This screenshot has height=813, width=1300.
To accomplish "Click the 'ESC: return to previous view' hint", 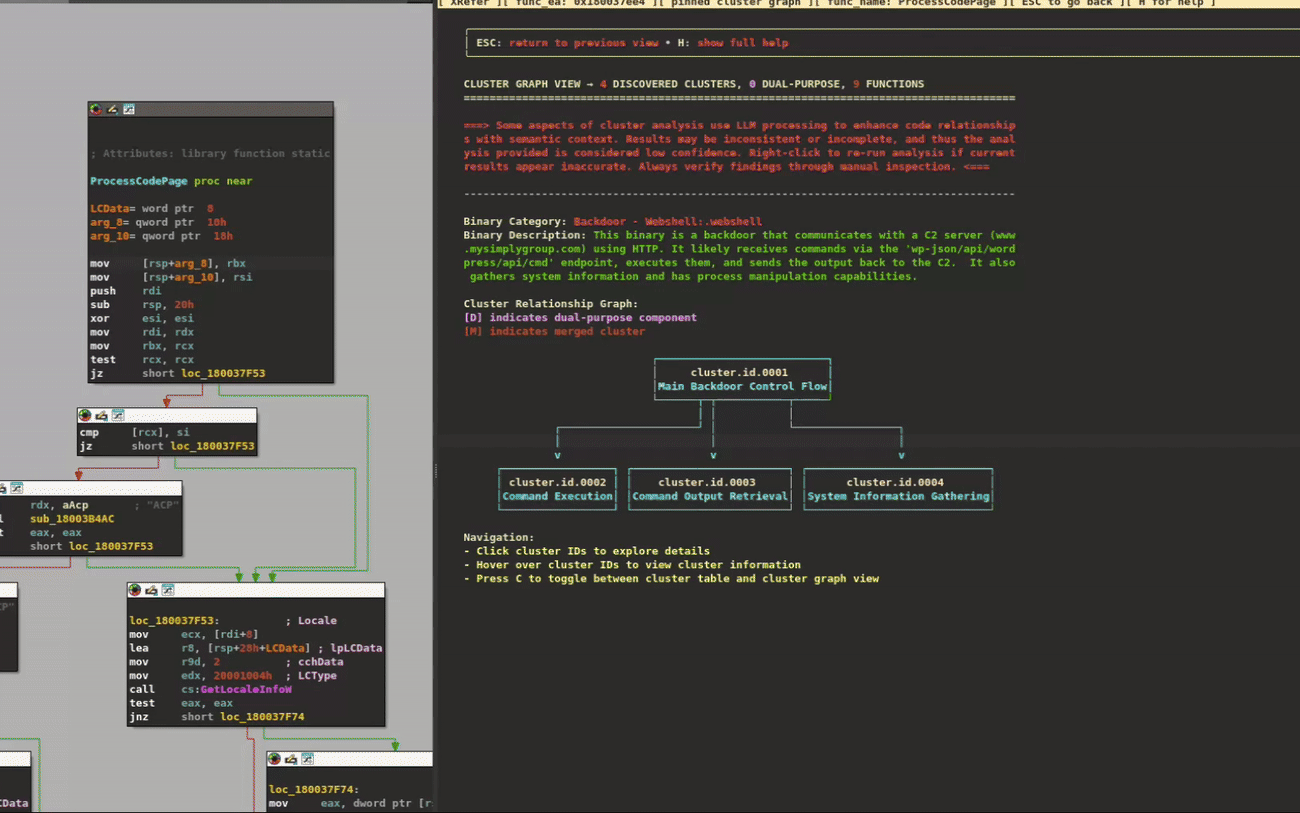I will point(567,43).
